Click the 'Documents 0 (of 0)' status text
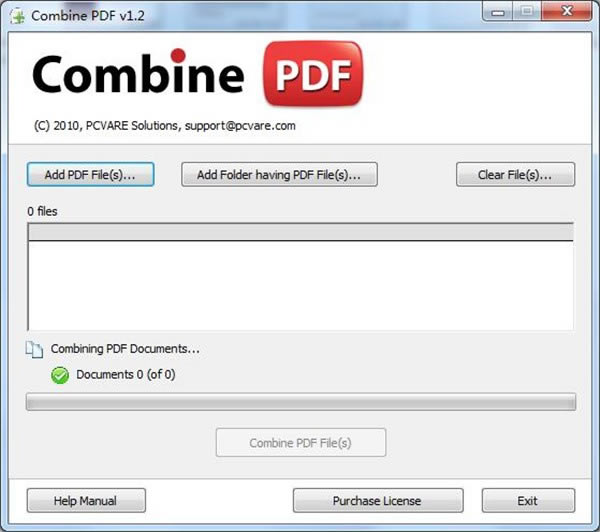600x532 pixels. pos(126,374)
